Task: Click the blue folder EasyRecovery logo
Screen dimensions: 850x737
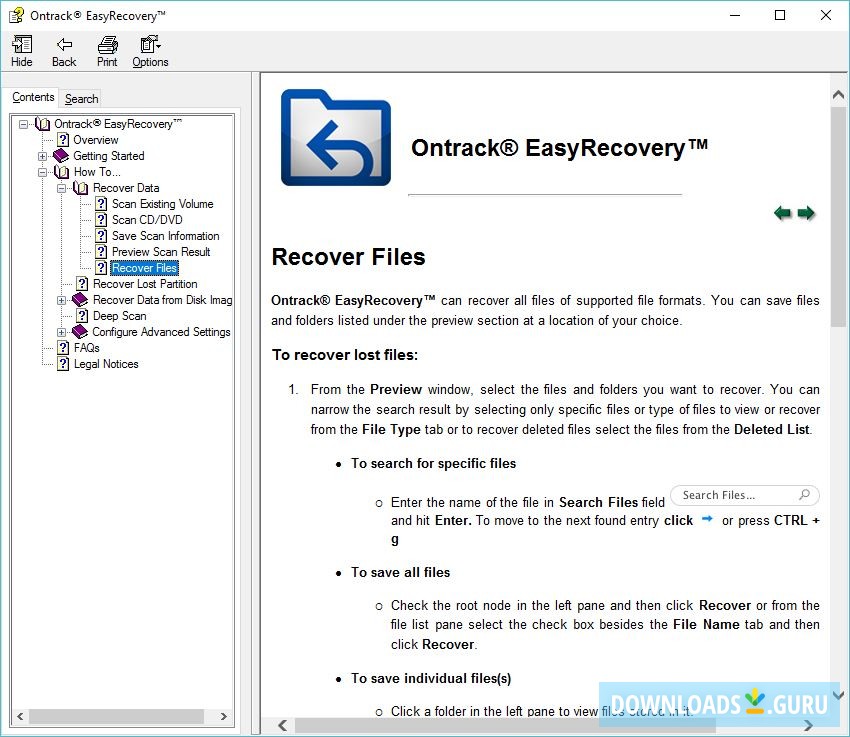Action: 336,138
